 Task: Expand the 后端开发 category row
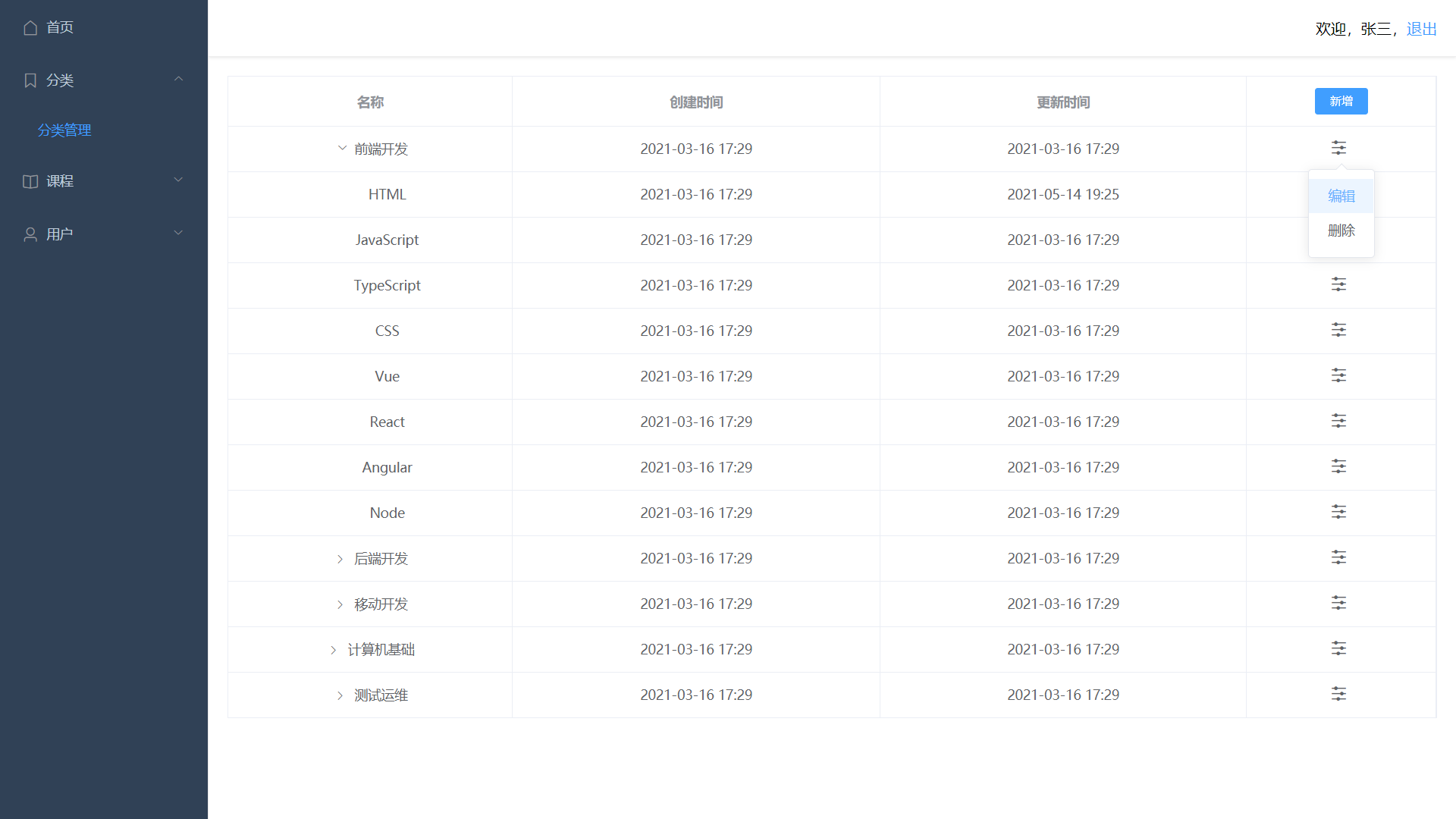pos(340,559)
